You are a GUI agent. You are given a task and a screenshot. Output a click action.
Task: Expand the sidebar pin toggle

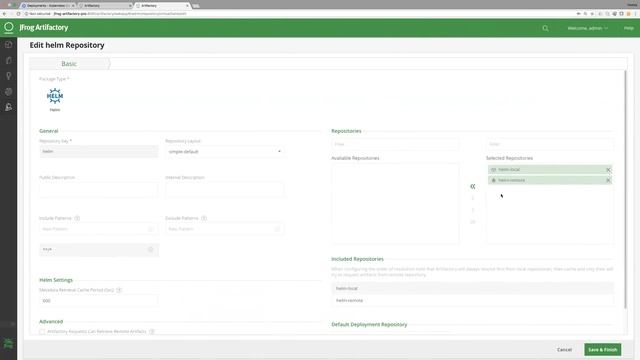pos(12,324)
